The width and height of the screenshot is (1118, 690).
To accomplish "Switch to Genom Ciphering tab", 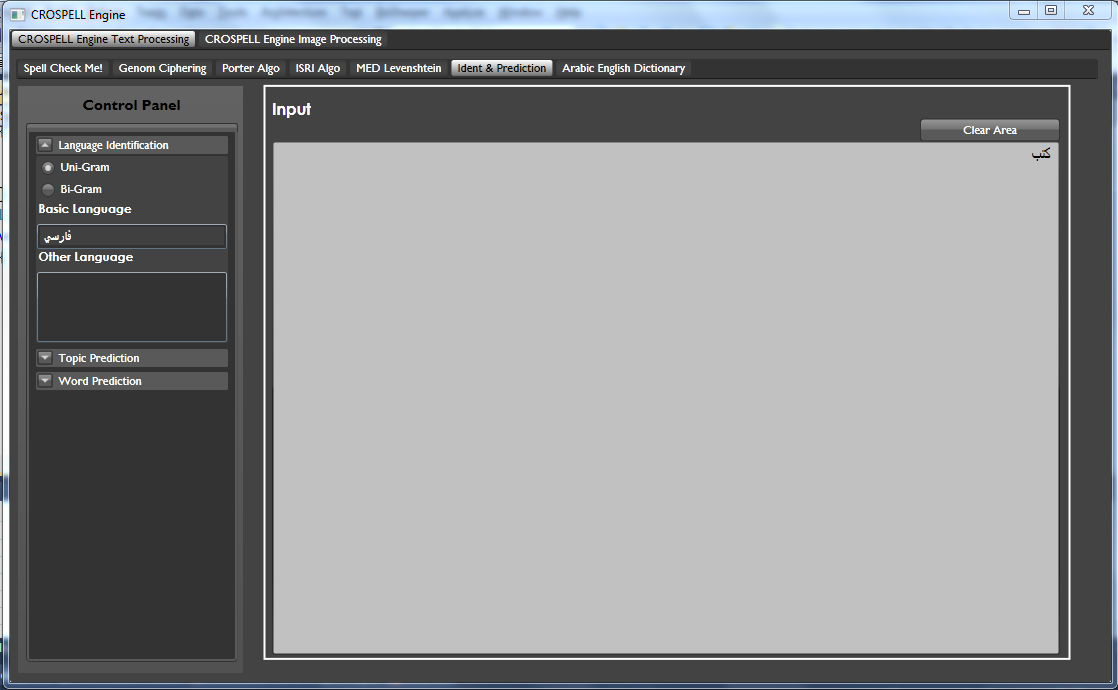I will [x=162, y=68].
